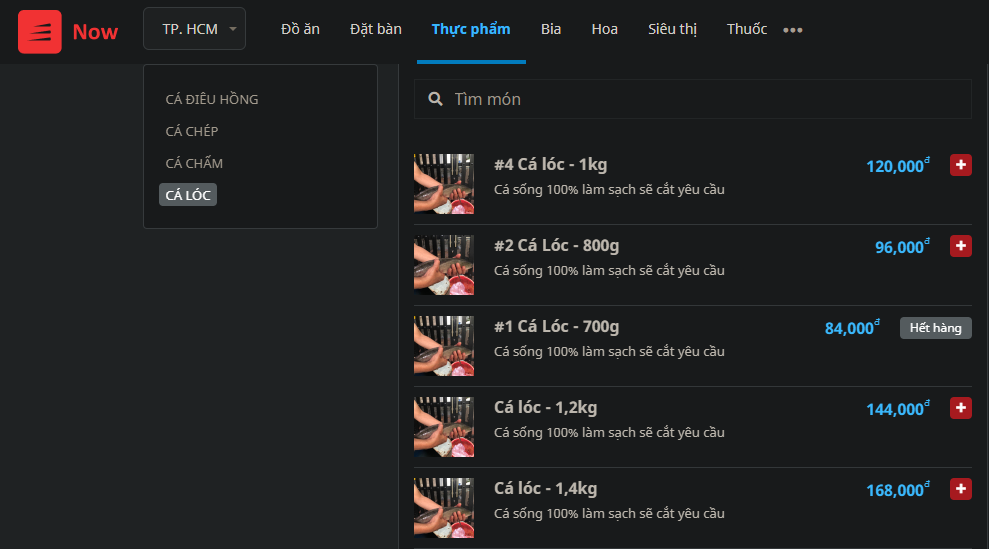Select the CÁ LÓC category
Screen dimensions: 989x549
188,195
